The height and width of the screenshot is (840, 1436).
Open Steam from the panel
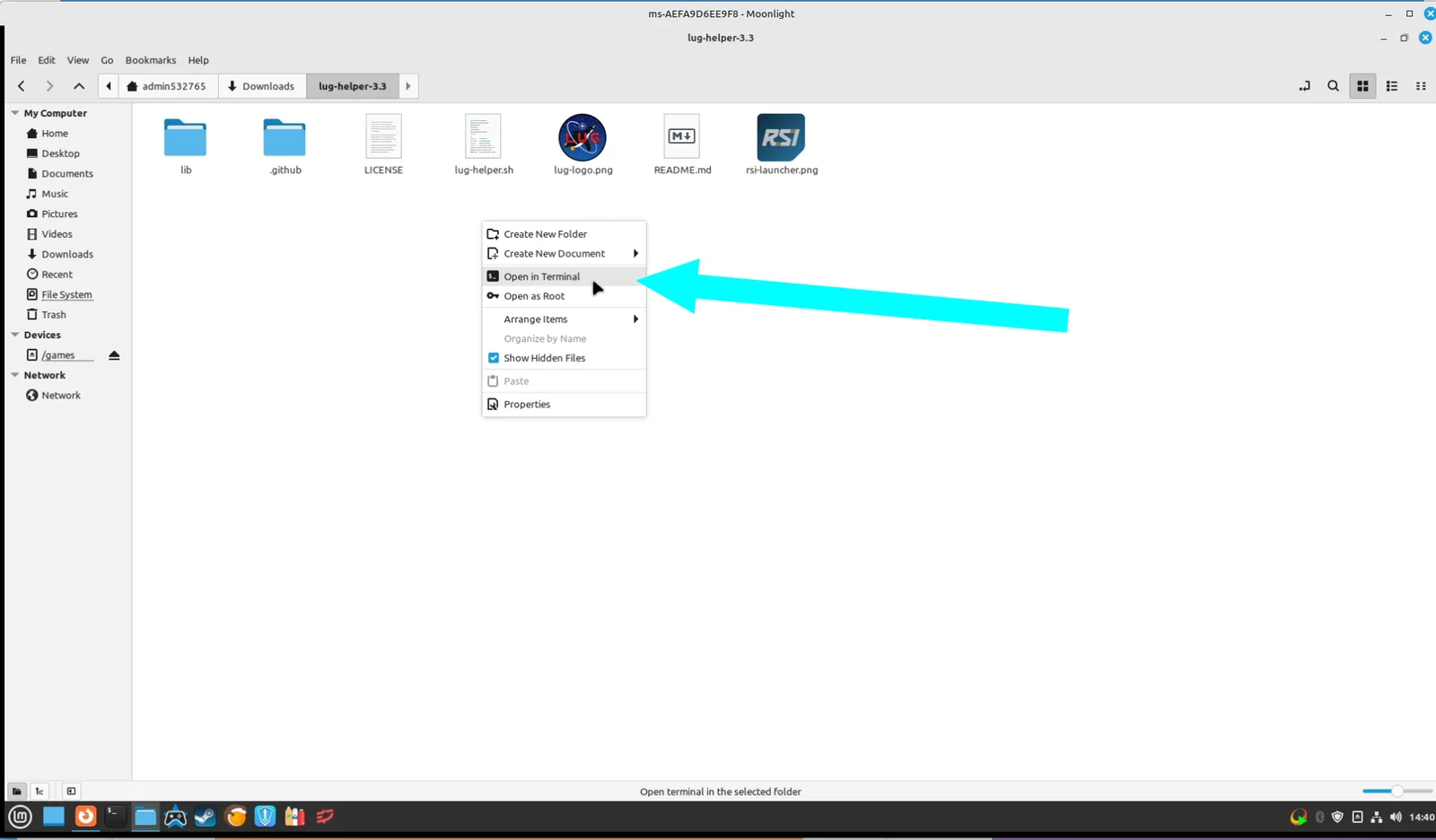click(206, 817)
